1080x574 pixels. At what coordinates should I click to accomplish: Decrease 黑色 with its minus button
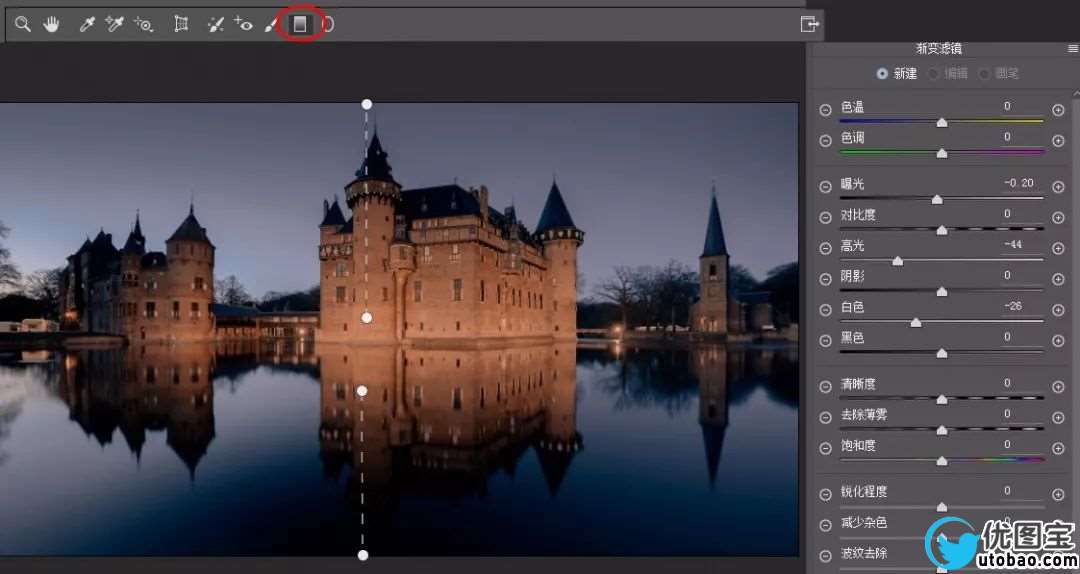tap(825, 340)
